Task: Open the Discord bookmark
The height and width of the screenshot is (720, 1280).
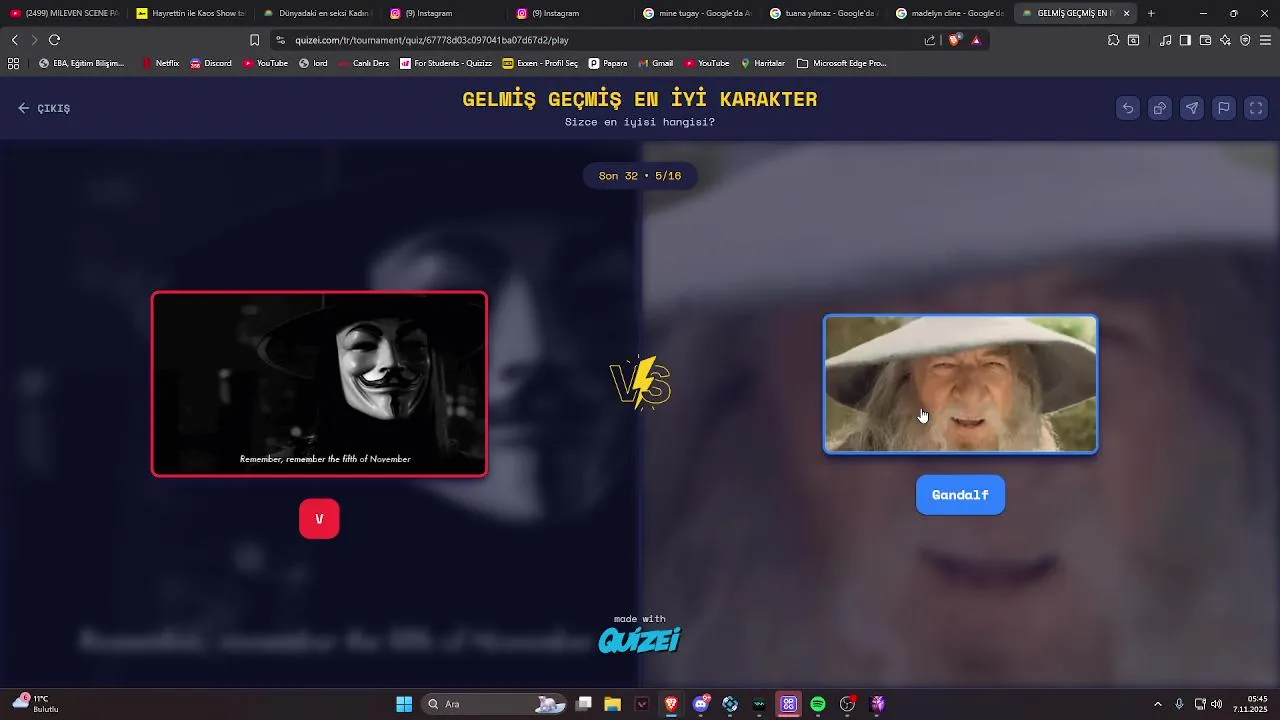Action: [210, 63]
